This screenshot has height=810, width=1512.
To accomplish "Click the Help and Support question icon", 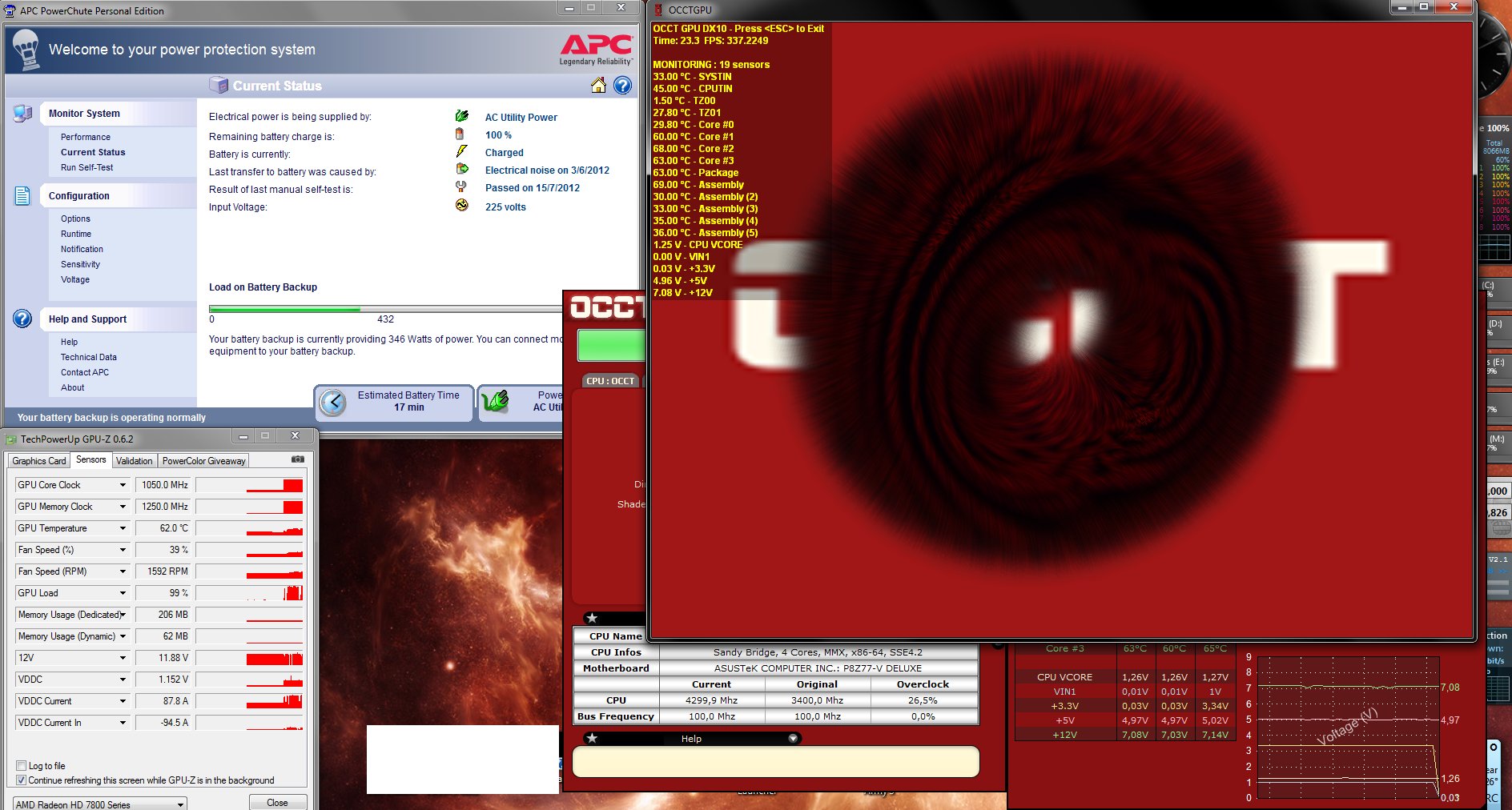I will (x=22, y=319).
